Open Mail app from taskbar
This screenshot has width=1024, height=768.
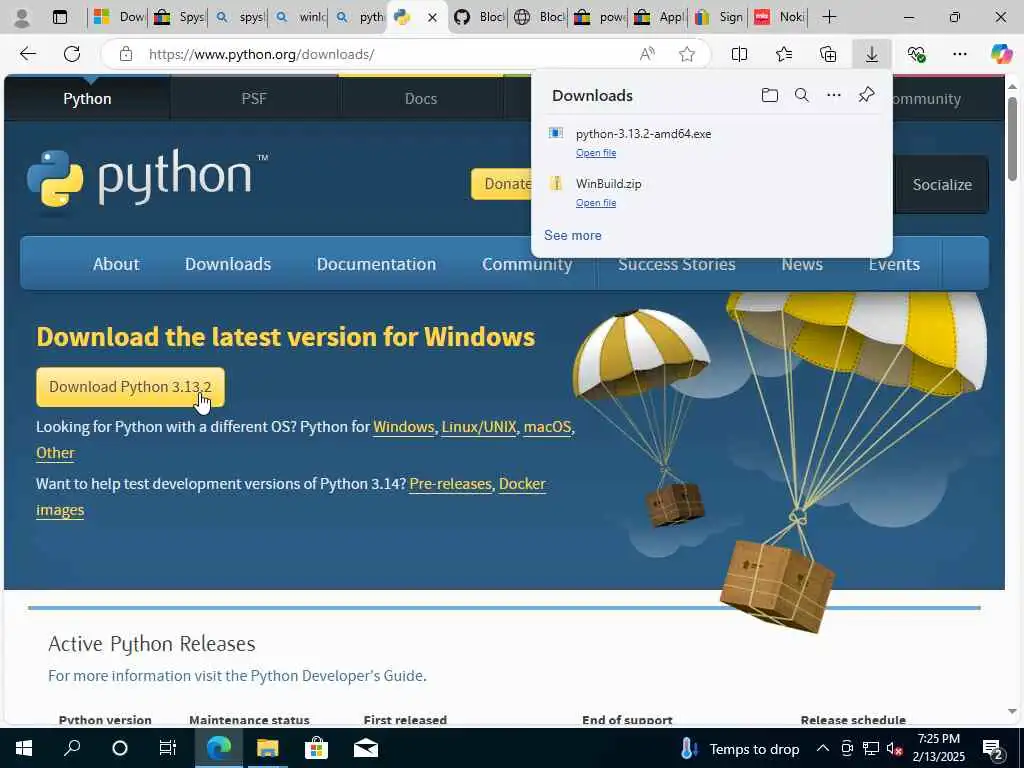click(366, 748)
